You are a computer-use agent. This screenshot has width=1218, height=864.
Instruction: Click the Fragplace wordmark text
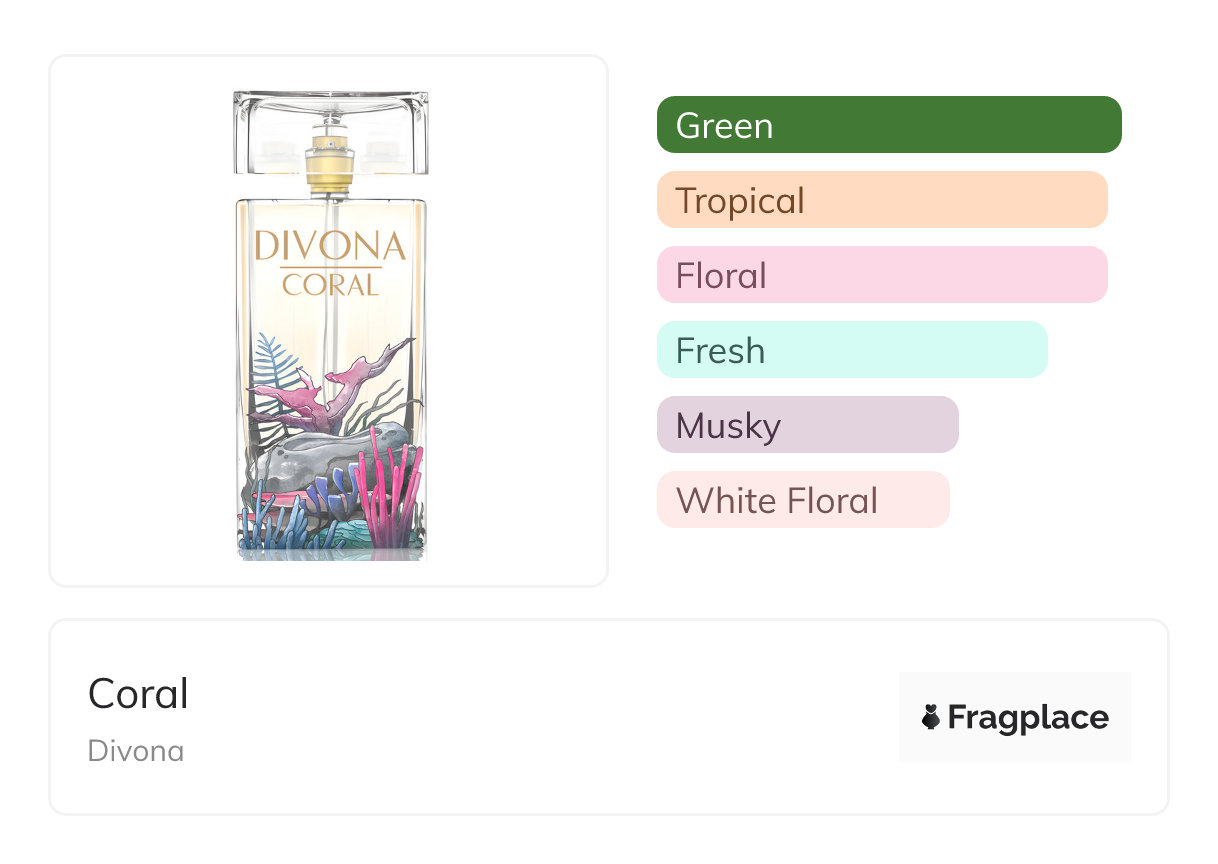(1028, 717)
